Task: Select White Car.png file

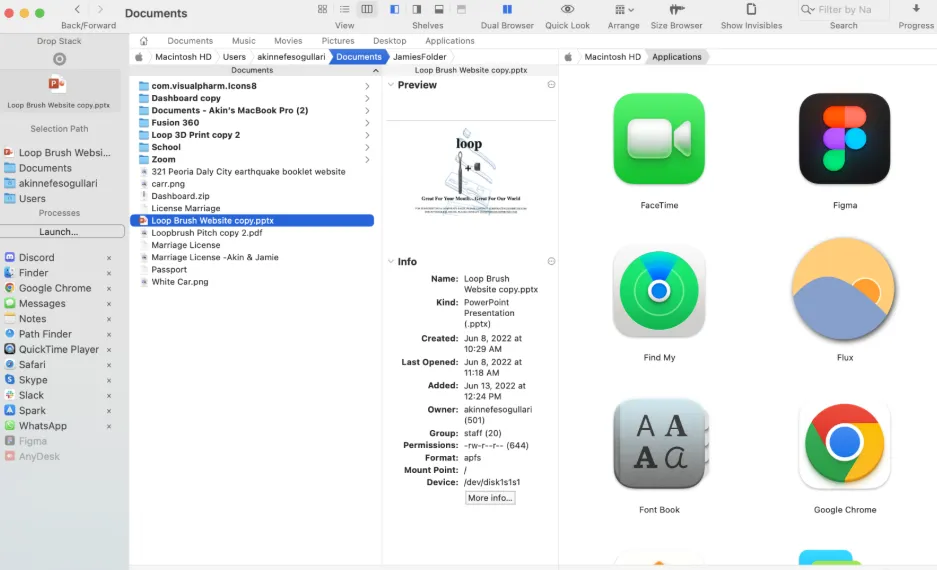Action: click(179, 282)
